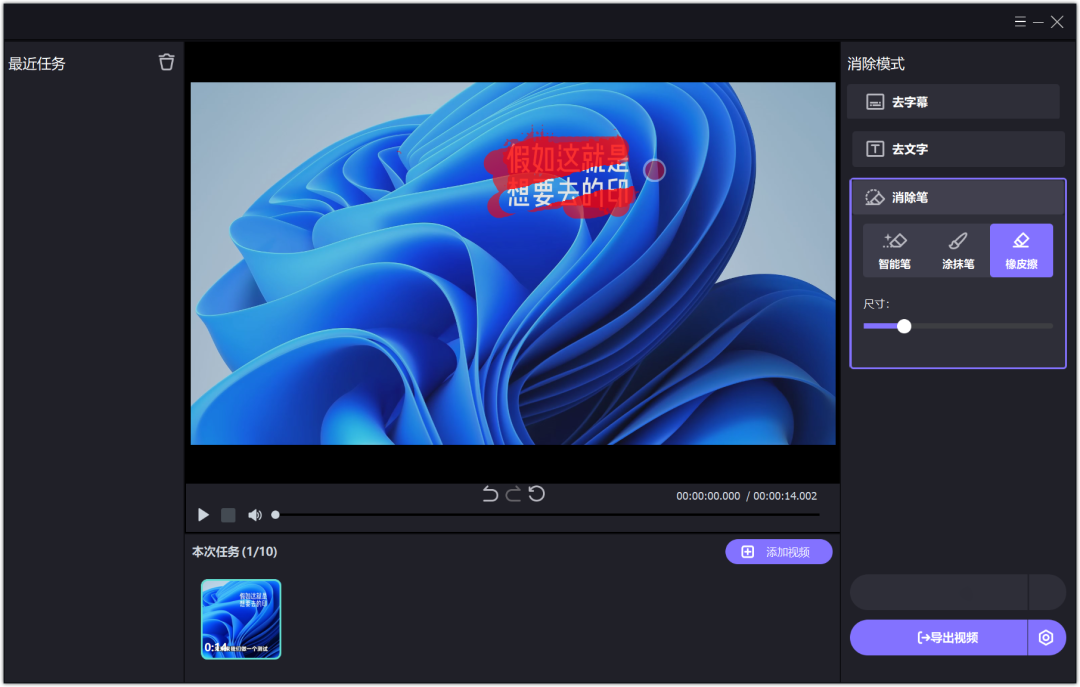Click the 本次任务 (1/10) label
Screen dimensions: 1080x687
pos(234,552)
